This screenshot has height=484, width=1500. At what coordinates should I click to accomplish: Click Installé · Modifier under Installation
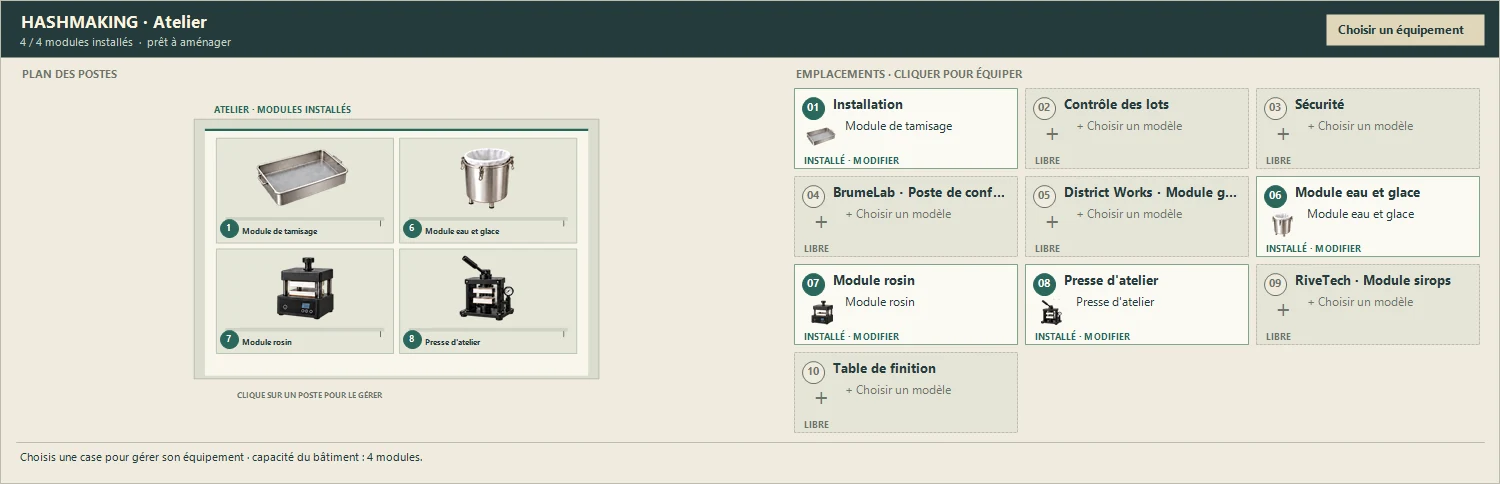click(x=851, y=160)
